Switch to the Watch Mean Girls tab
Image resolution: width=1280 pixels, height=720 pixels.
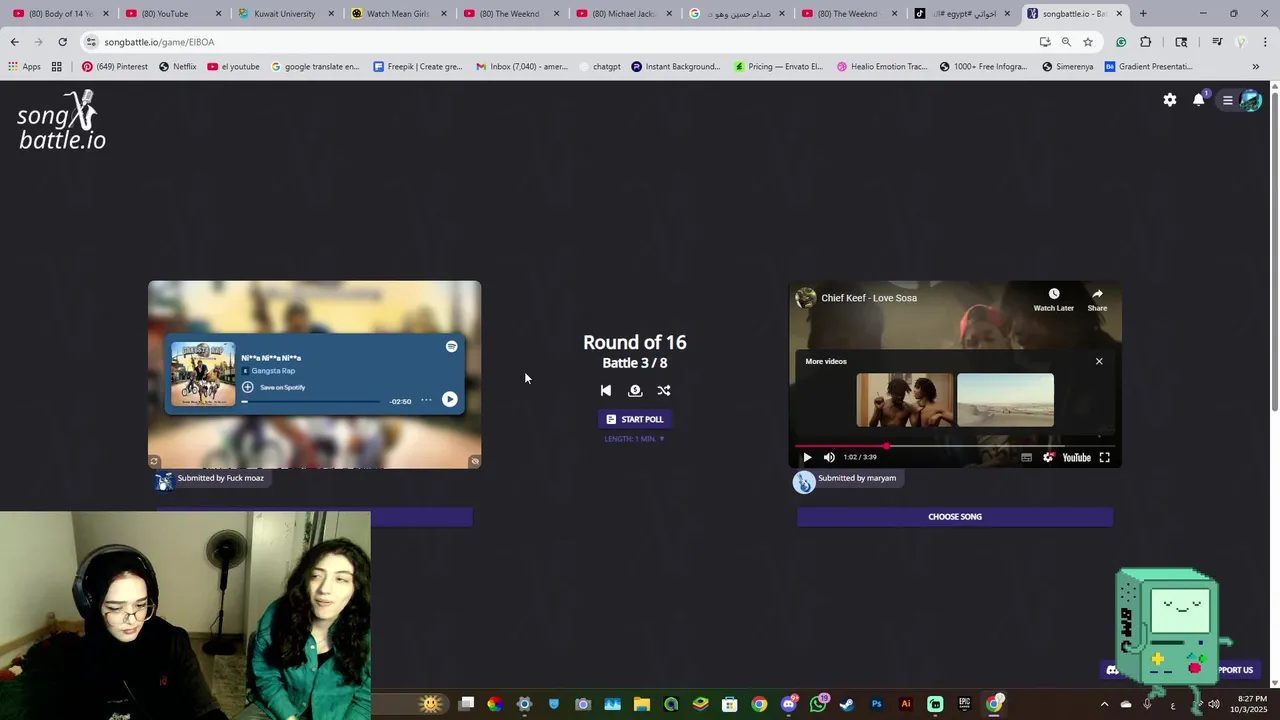coord(397,14)
